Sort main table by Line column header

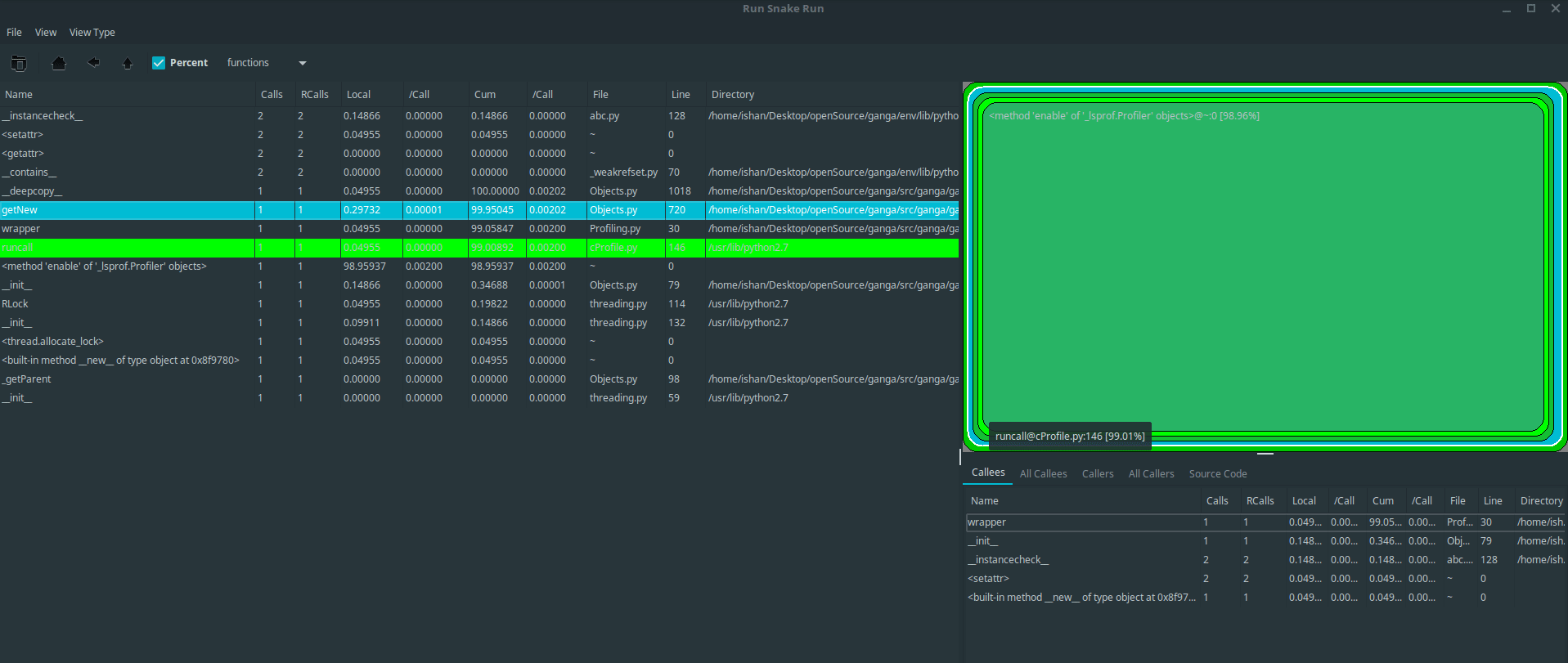point(685,95)
